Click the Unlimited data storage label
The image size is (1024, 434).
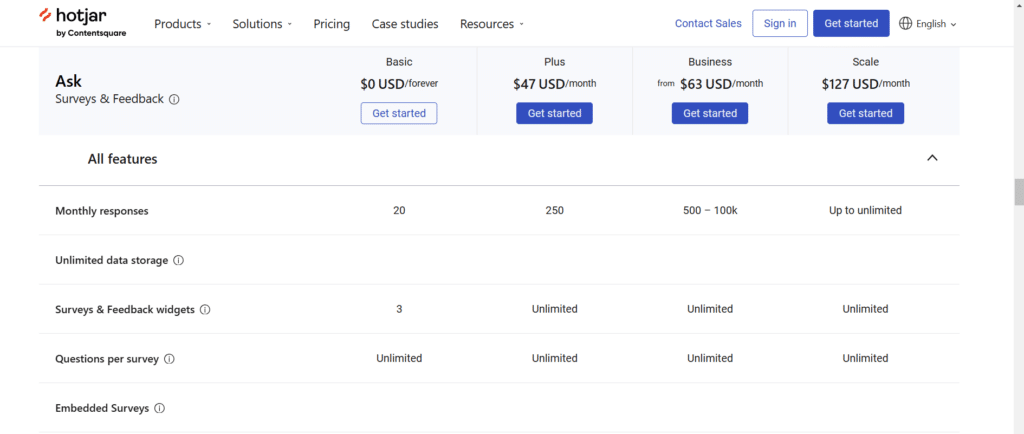click(112, 260)
